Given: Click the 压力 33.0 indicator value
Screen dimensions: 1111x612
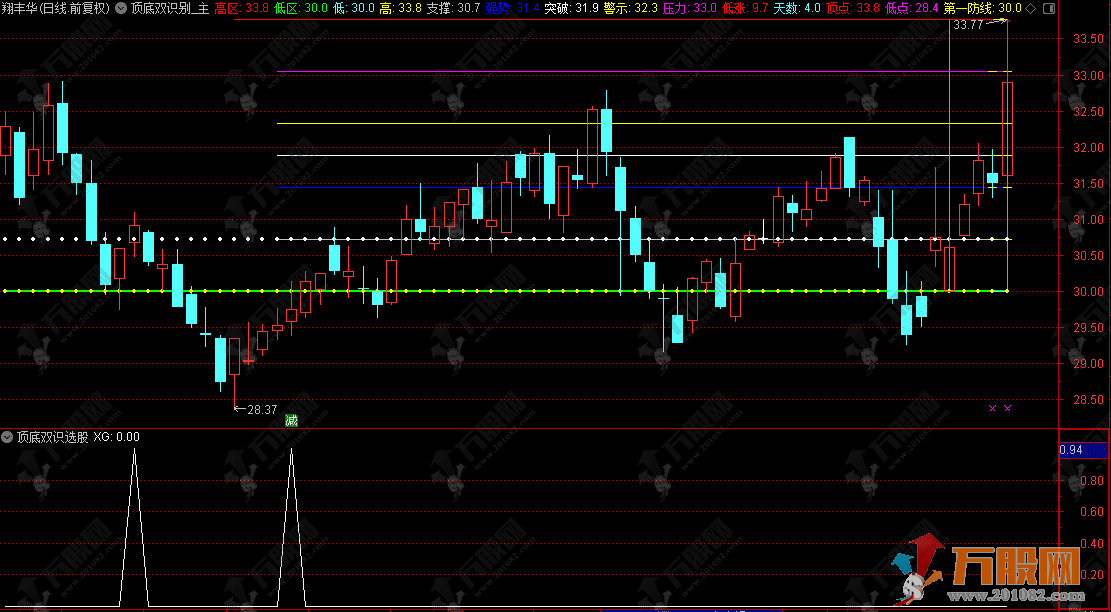Looking at the screenshot, I should coord(689,8).
